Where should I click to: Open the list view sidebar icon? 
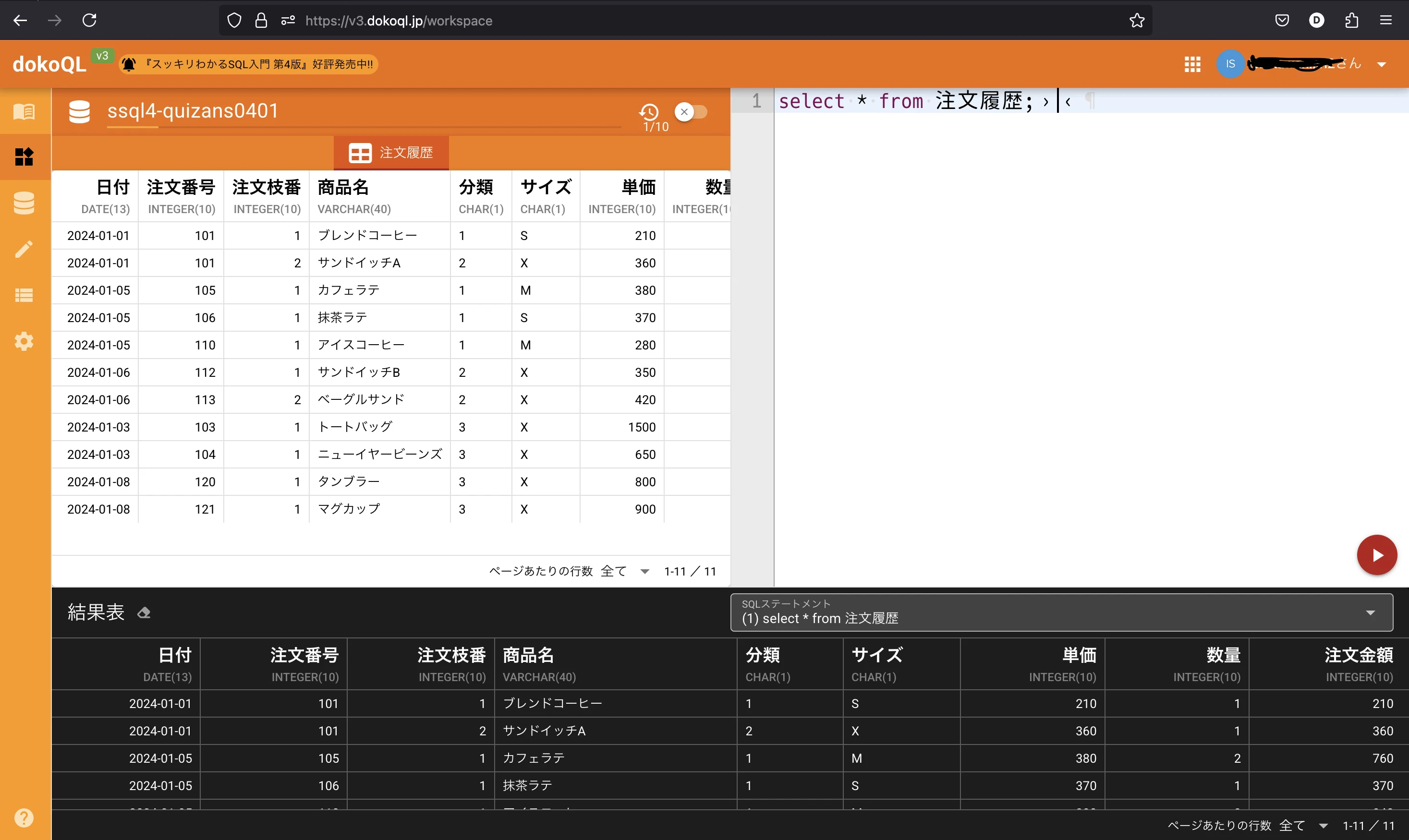coord(24,296)
